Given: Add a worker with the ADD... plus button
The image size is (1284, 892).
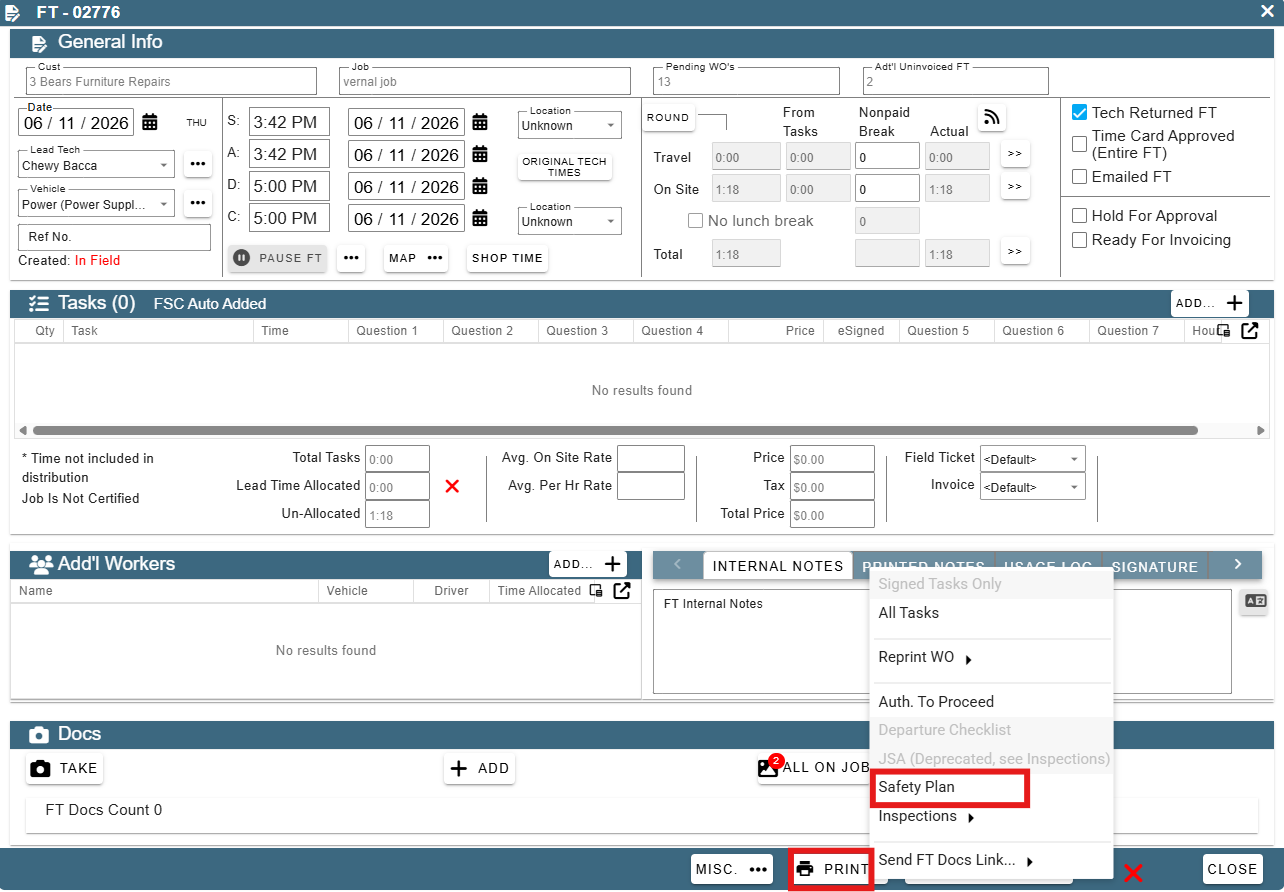Looking at the screenshot, I should click(x=588, y=564).
